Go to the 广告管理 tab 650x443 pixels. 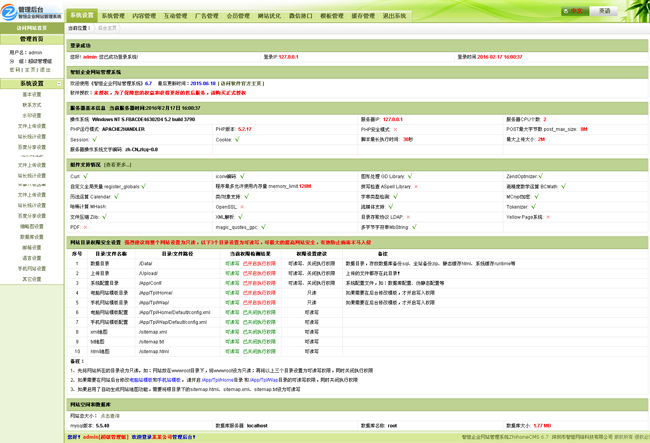pos(206,16)
